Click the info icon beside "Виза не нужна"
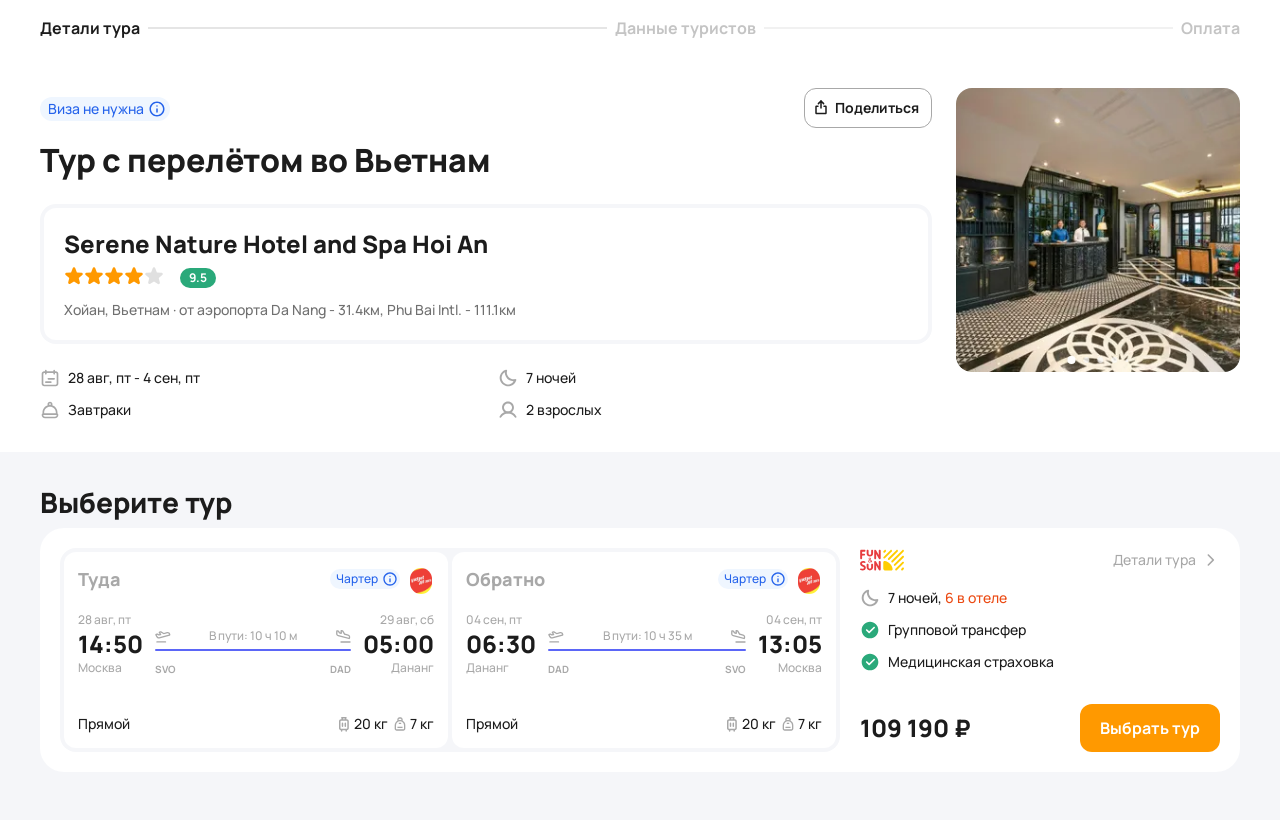The image size is (1280, 820). [x=157, y=109]
